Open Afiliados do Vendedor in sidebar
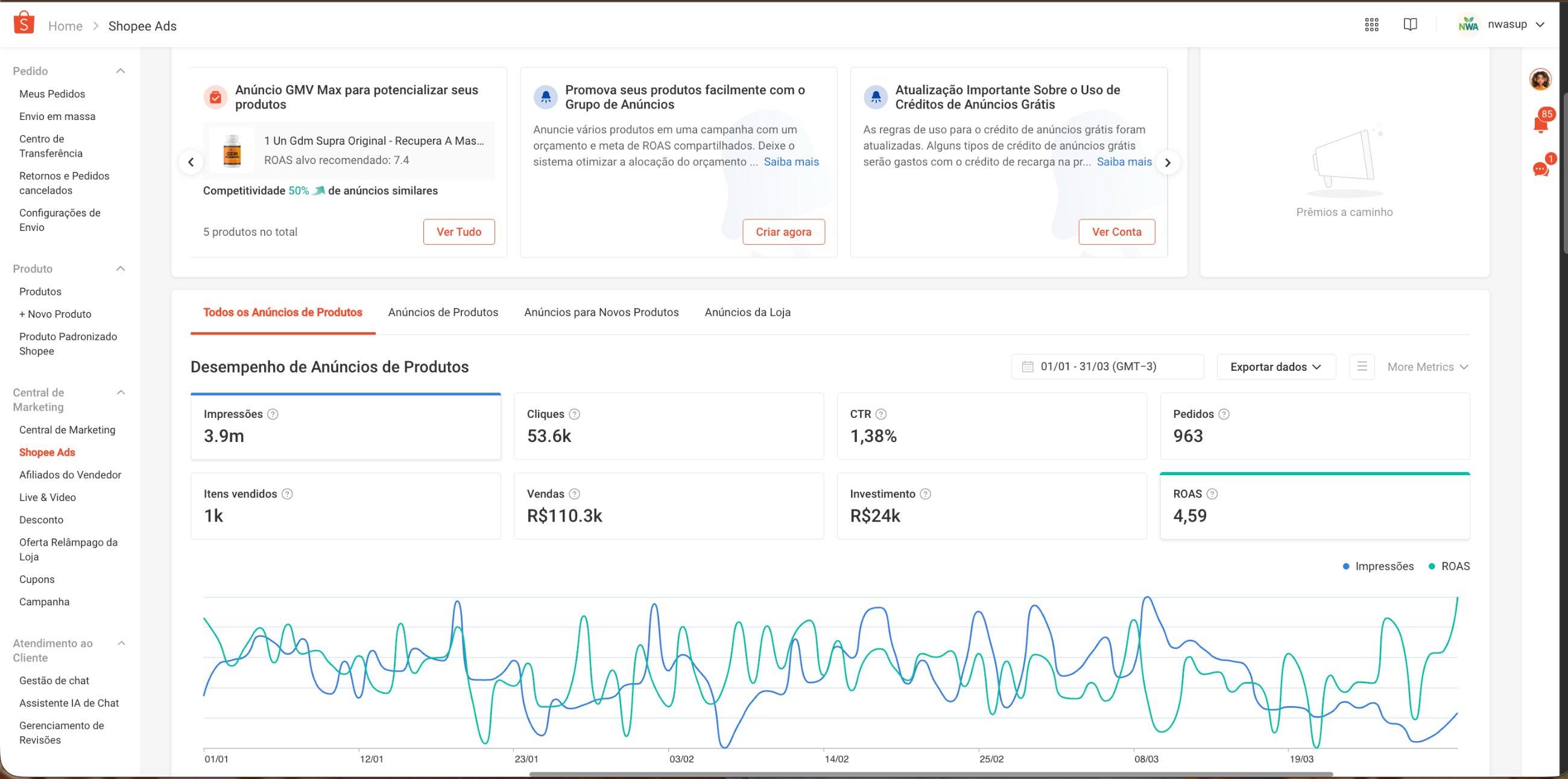The image size is (1568, 779). tap(70, 475)
